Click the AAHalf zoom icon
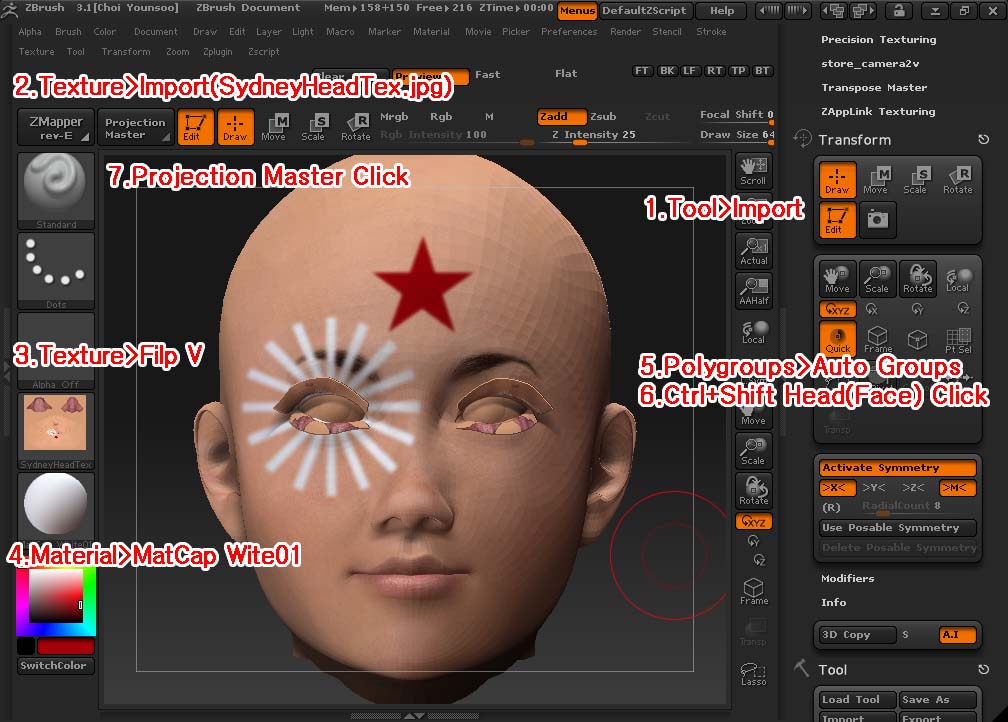Screen dimensions: 1008x722 point(753,291)
